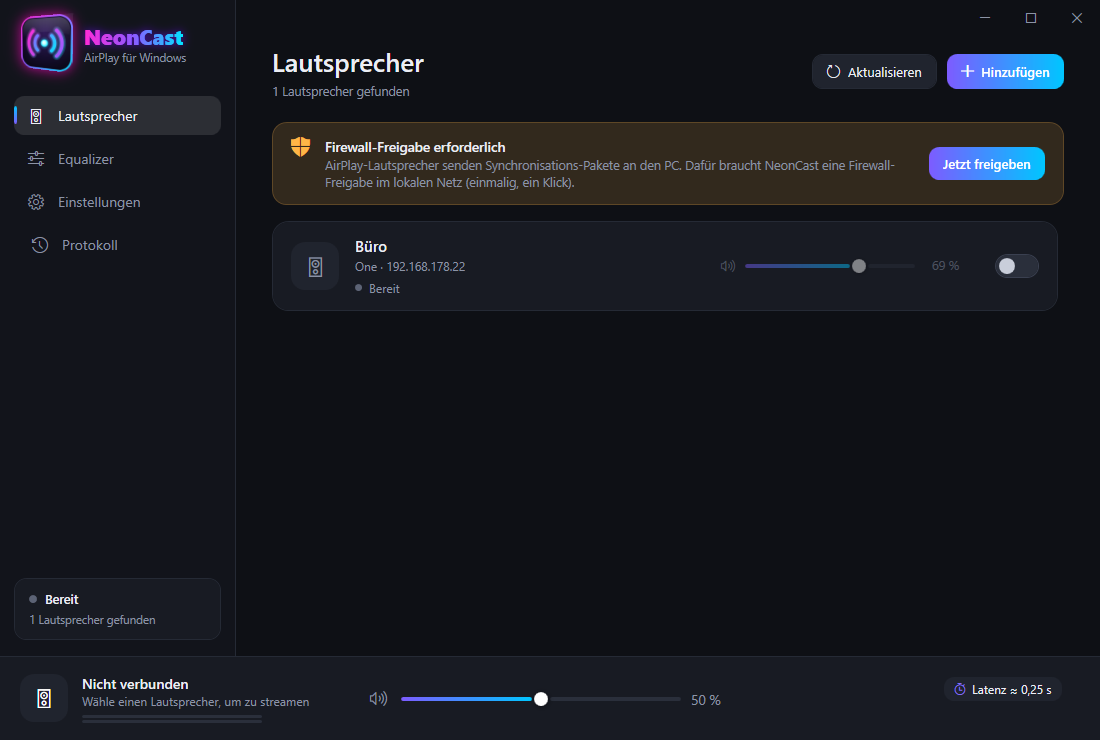The height and width of the screenshot is (740, 1100).
Task: Click the gear icon beside Einstellungen
Action: (x=36, y=202)
